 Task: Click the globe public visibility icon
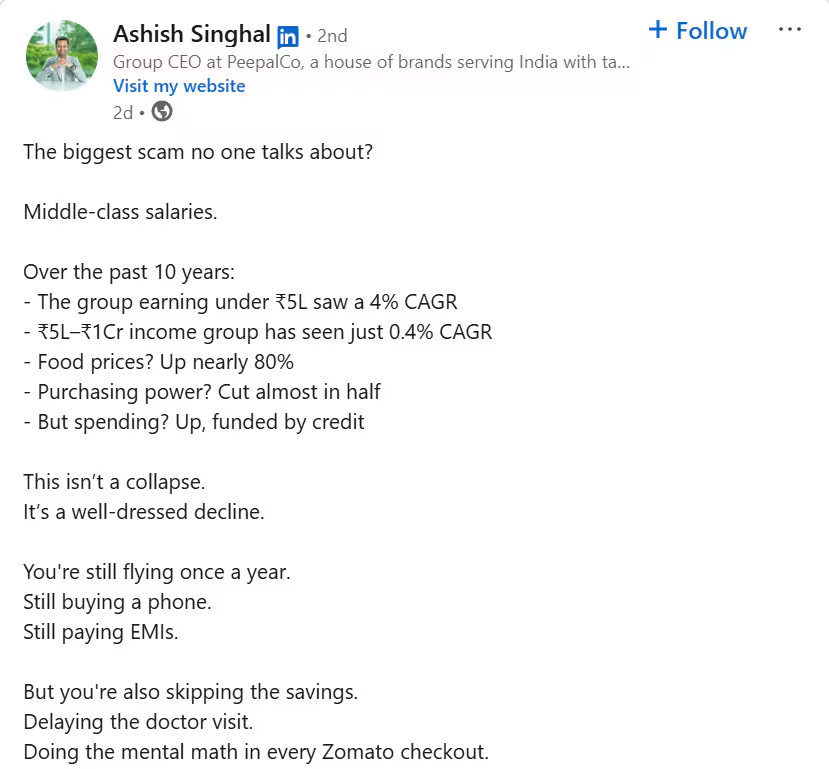point(162,112)
